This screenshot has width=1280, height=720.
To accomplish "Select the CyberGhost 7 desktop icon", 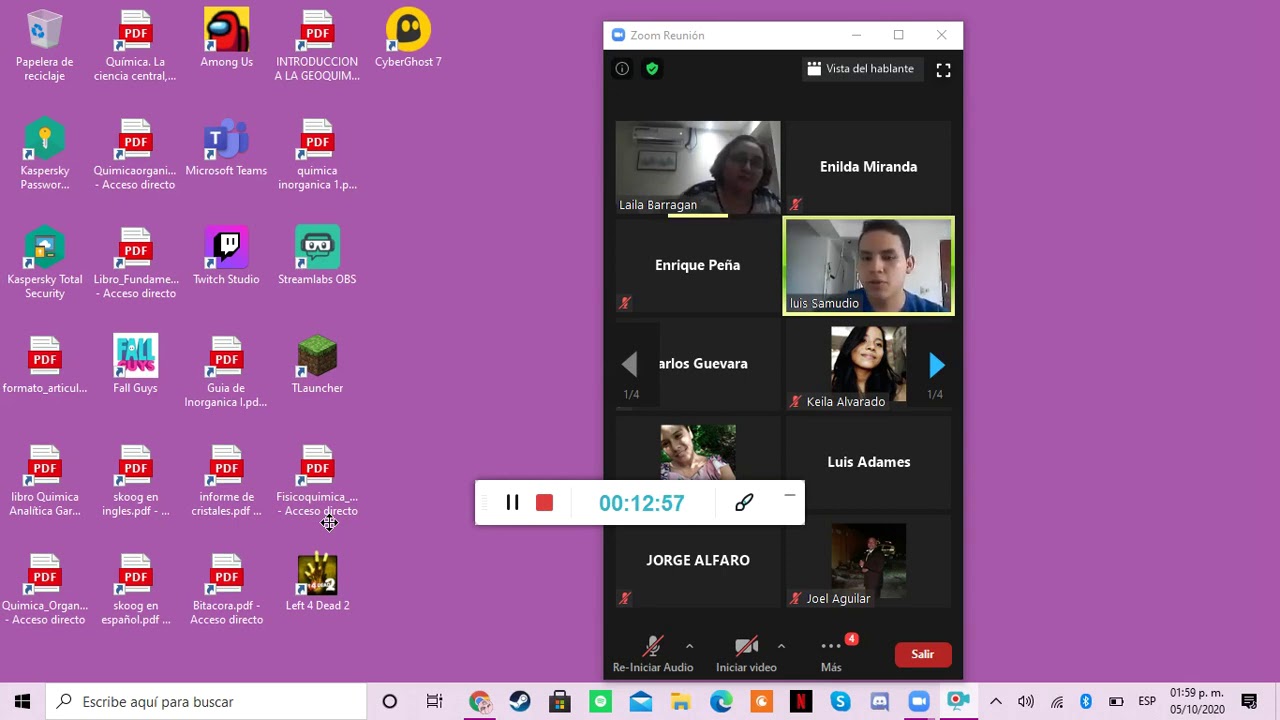I will pyautogui.click(x=408, y=39).
